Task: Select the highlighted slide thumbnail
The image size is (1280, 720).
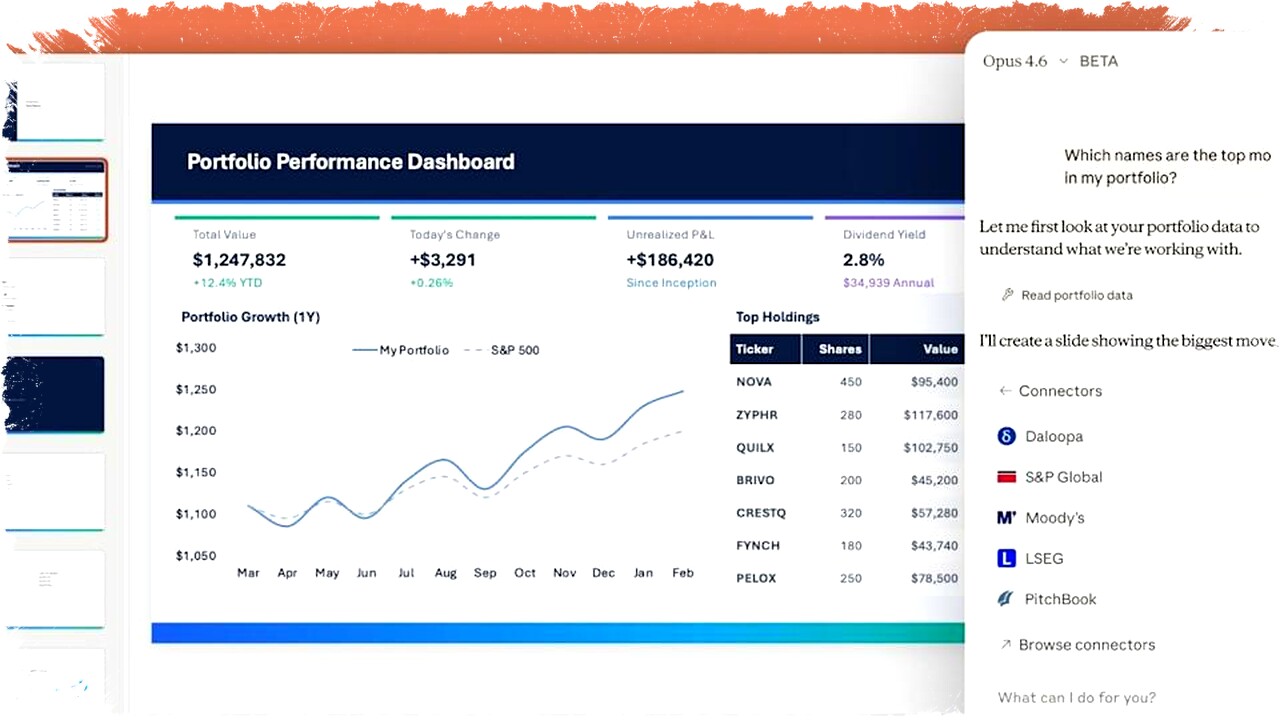Action: (x=55, y=199)
